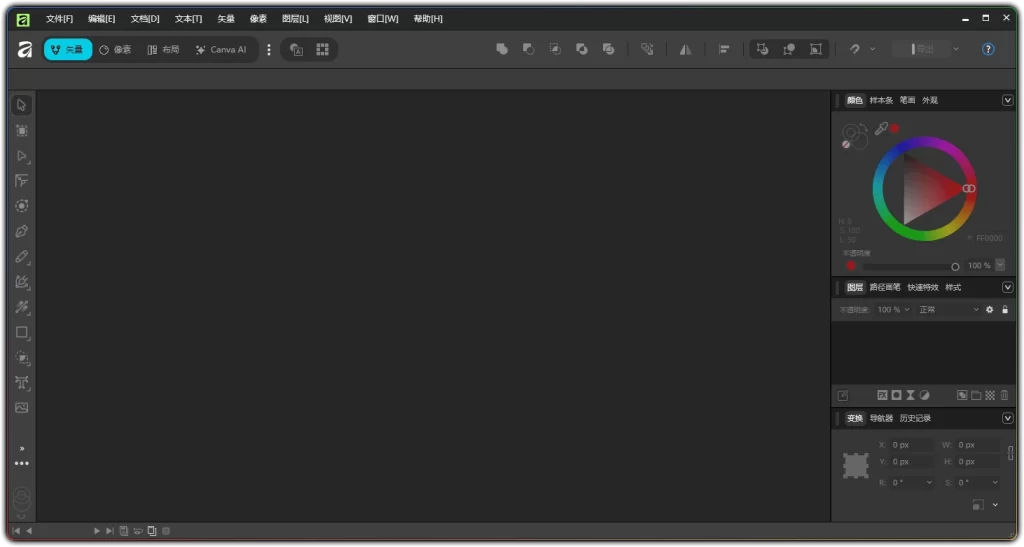Open the 编辑[E] menu

(x=101, y=18)
